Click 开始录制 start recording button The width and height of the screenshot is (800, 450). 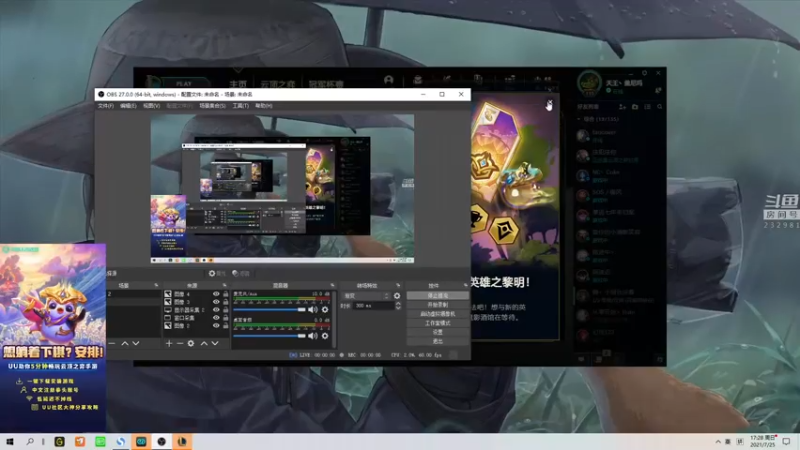[438, 305]
